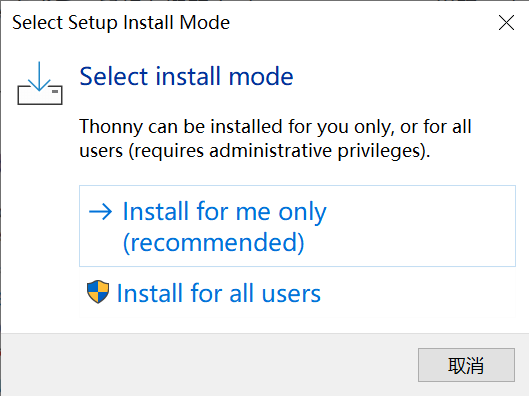Viewport: 529px width, 396px height.
Task: Click the "Select Setup Install Mode" window title
Action: [121, 23]
